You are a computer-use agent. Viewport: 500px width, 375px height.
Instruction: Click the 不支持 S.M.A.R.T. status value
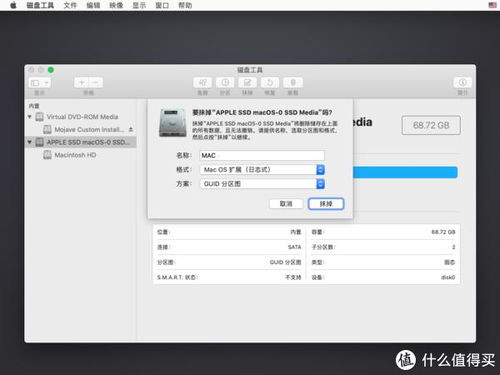click(x=293, y=277)
